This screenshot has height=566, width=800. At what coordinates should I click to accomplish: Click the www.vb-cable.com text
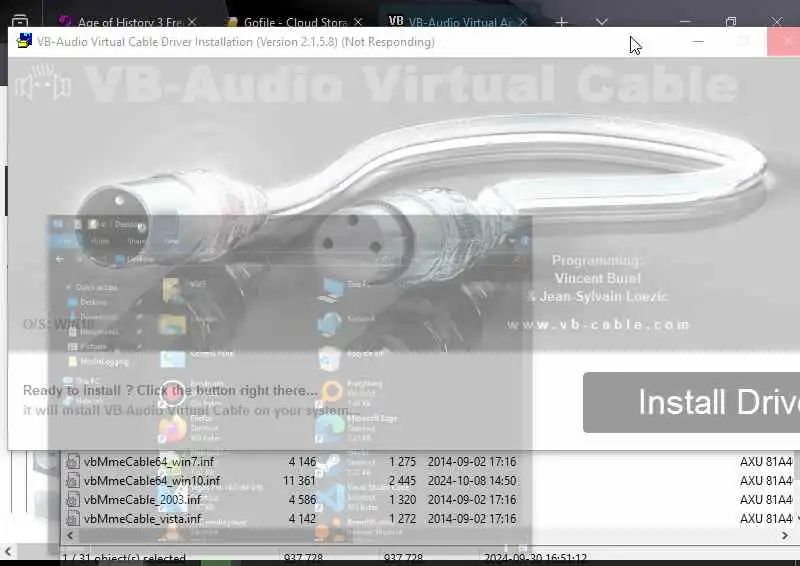click(x=598, y=325)
